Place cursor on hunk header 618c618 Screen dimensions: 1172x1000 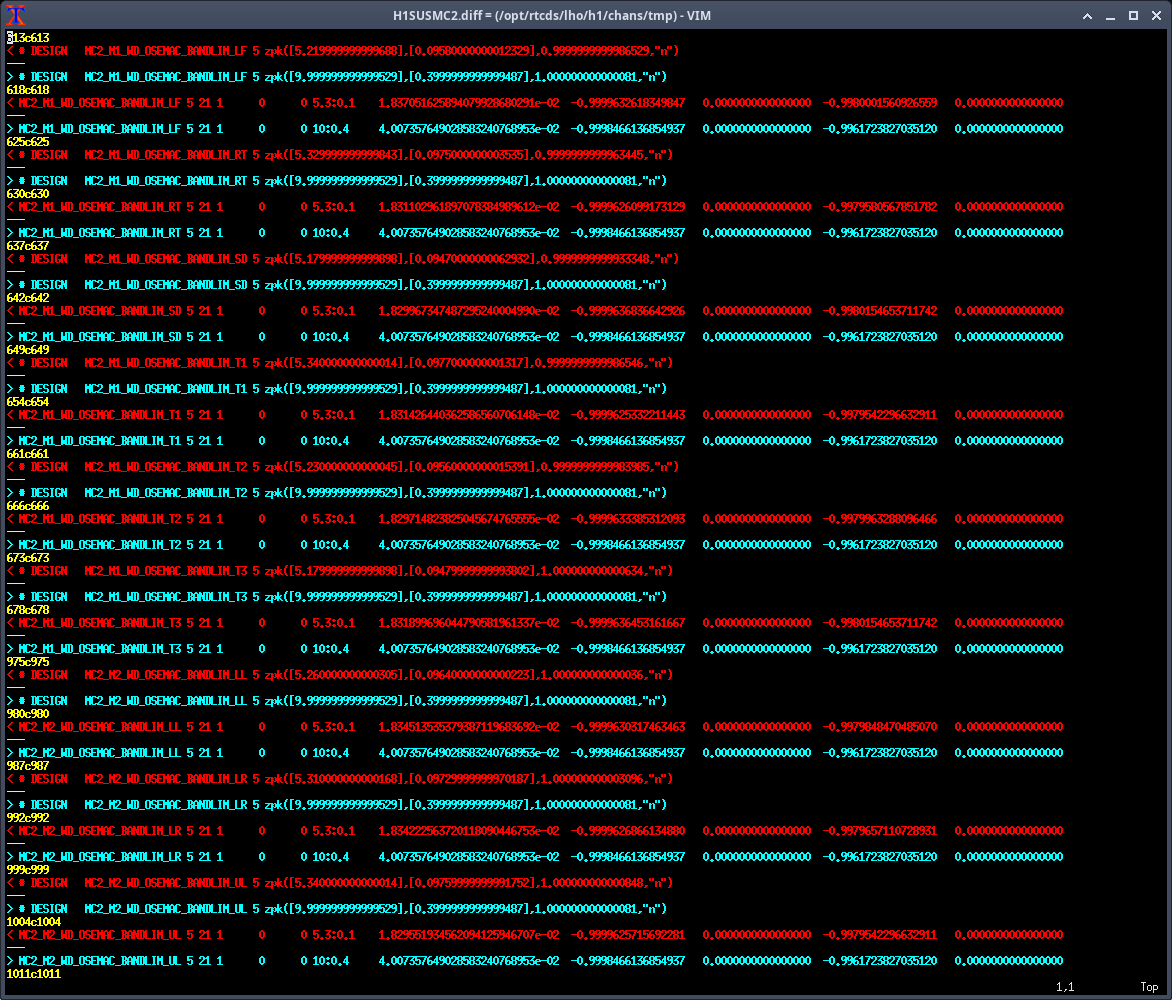coord(27,90)
